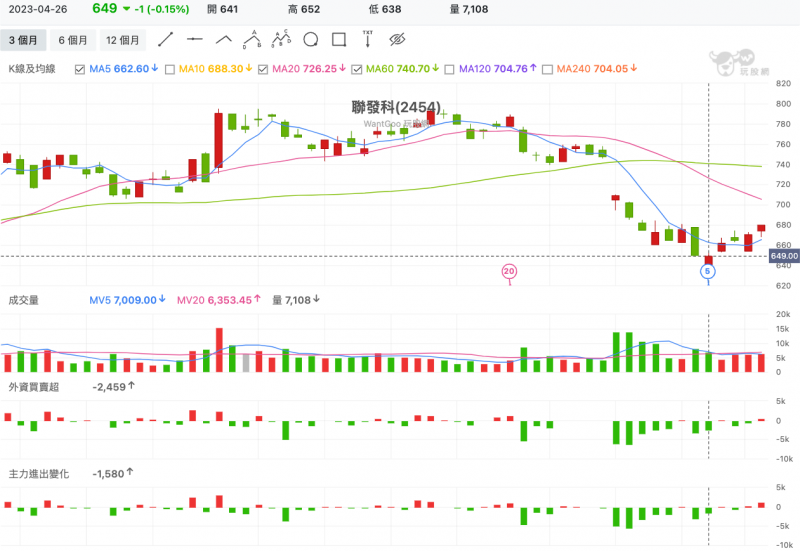Click the blue 5 marker on timeline
Image resolution: width=800 pixels, height=551 pixels.
click(x=708, y=271)
